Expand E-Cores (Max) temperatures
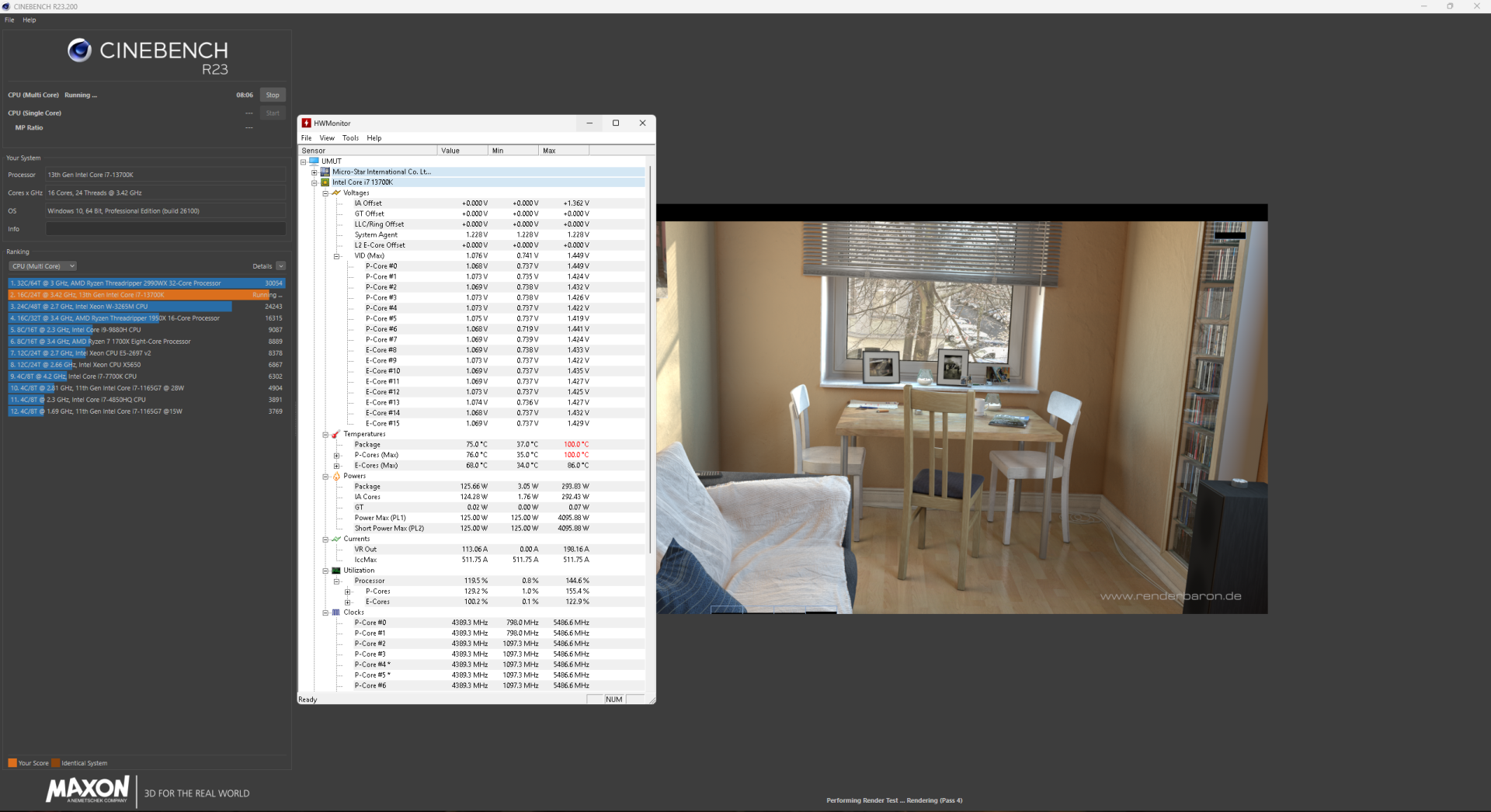The height and width of the screenshot is (812, 1491). pos(337,466)
